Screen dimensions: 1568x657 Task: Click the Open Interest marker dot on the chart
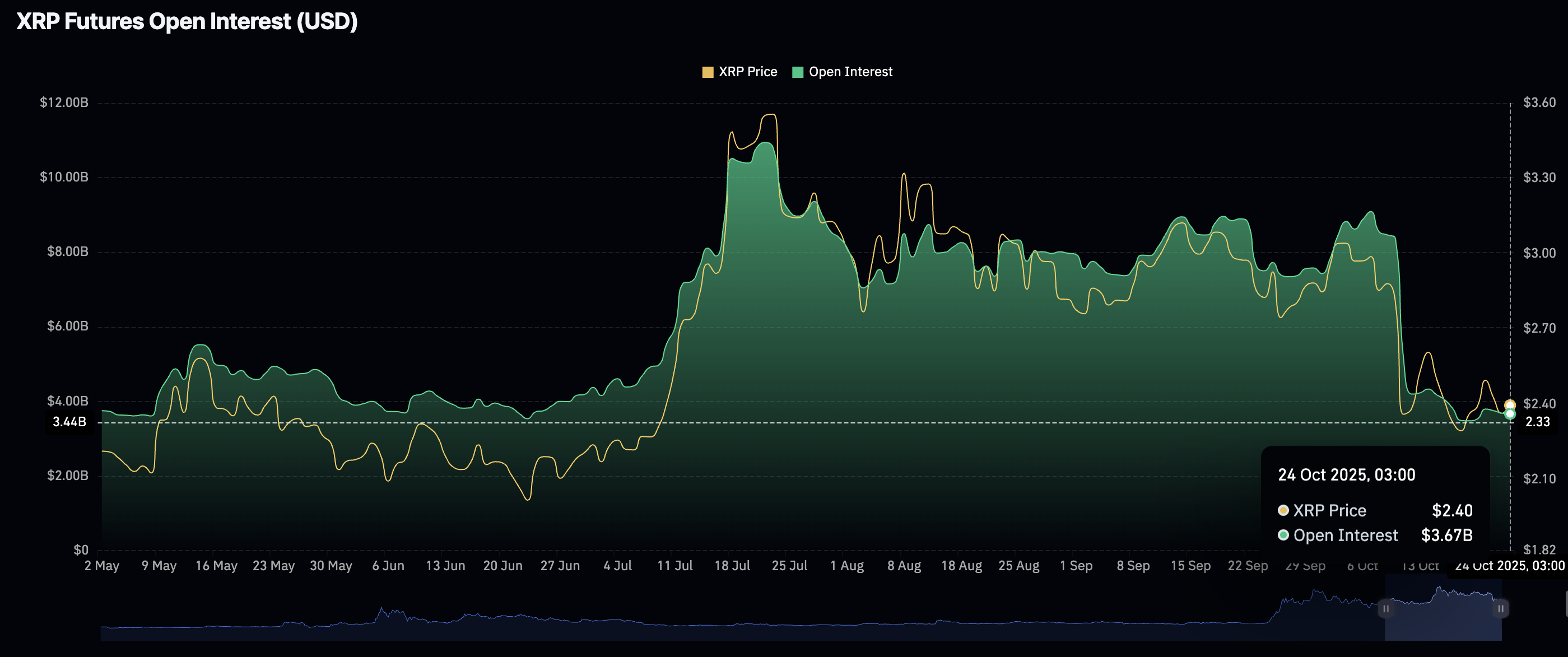(1510, 414)
